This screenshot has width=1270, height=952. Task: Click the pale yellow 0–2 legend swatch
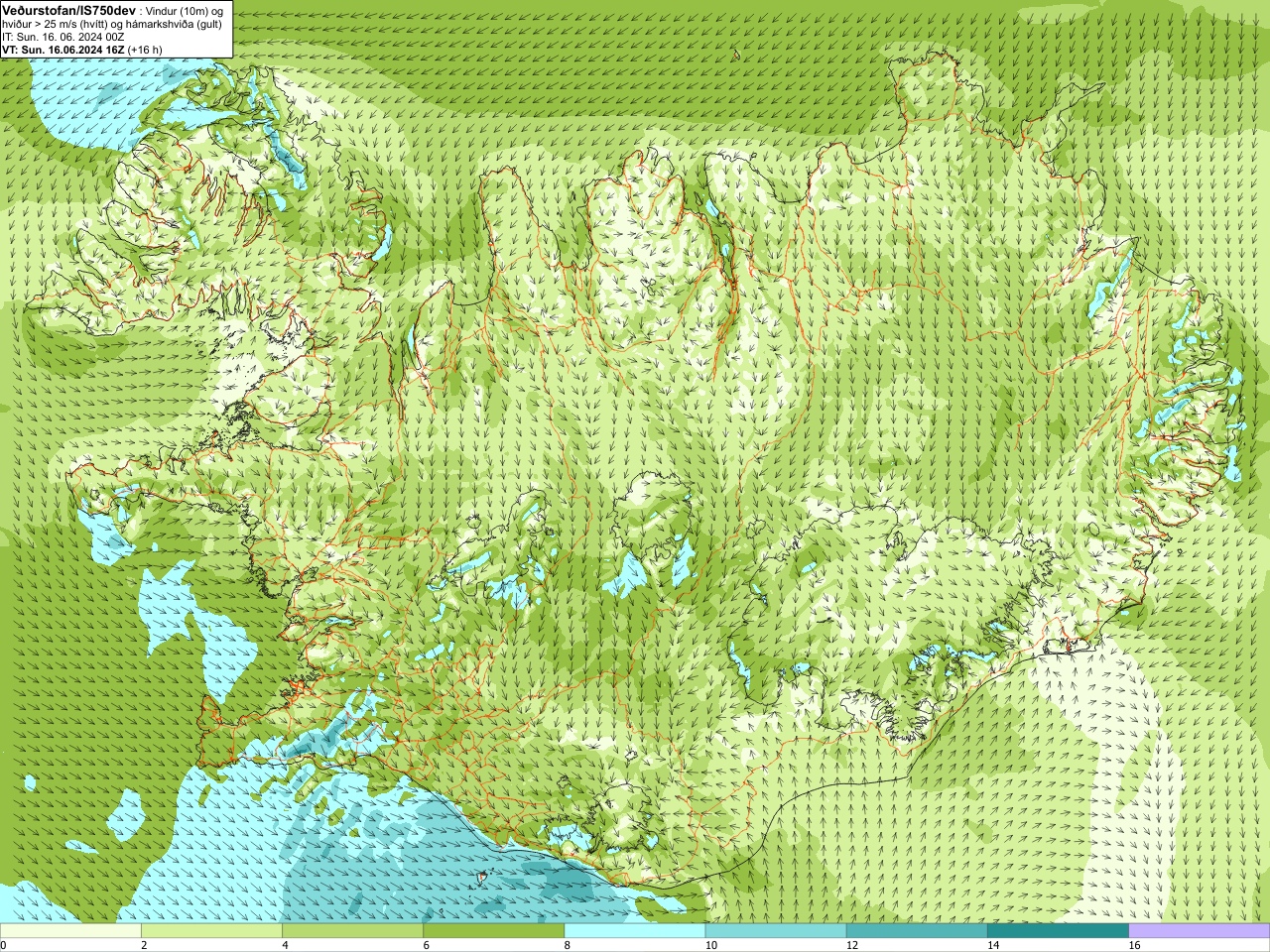pyautogui.click(x=70, y=931)
